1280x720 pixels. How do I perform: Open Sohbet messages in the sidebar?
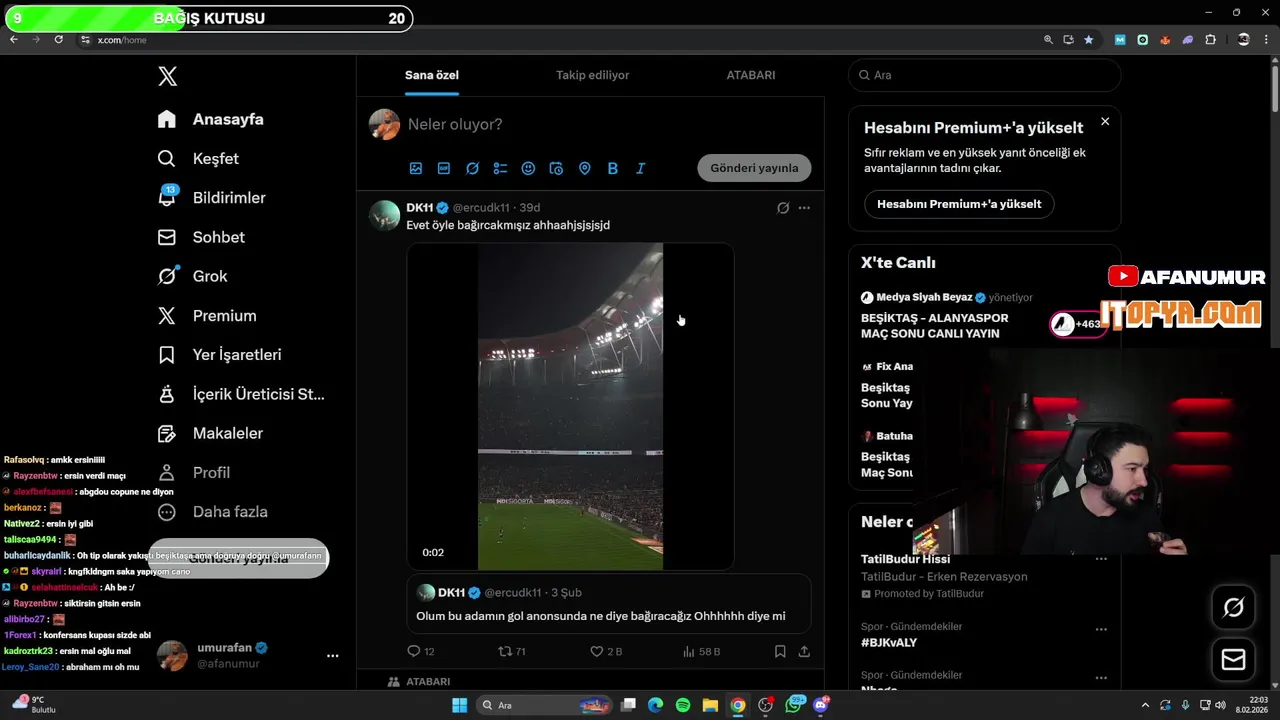pos(201,237)
